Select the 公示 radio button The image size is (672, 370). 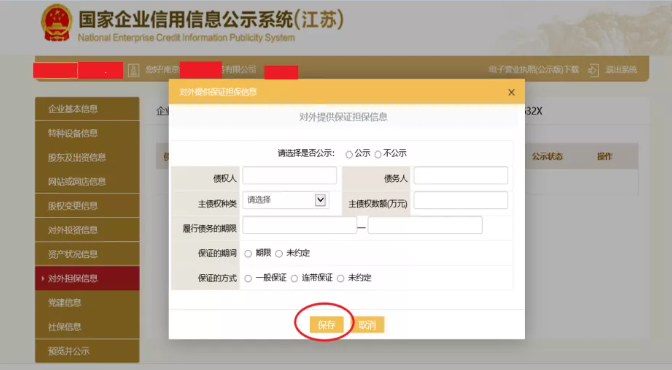(x=349, y=154)
